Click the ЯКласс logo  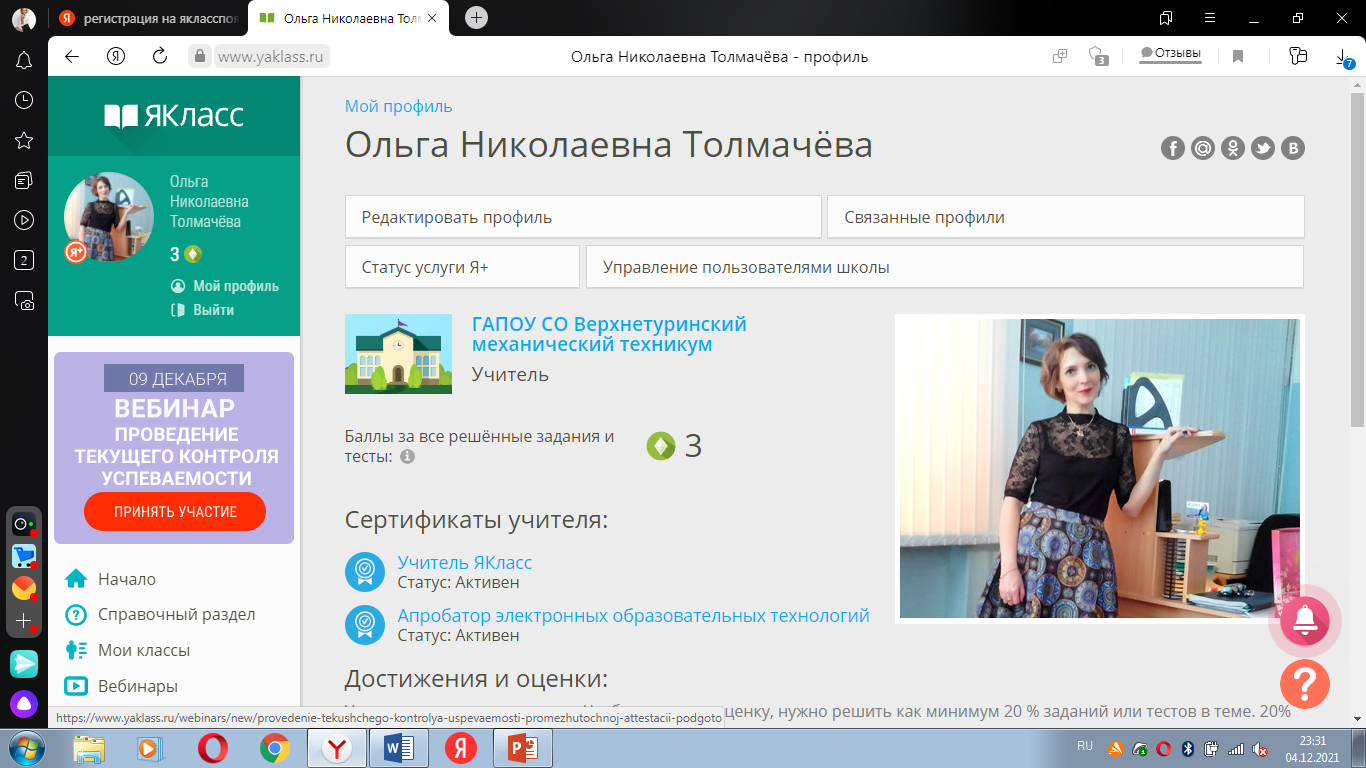(174, 115)
